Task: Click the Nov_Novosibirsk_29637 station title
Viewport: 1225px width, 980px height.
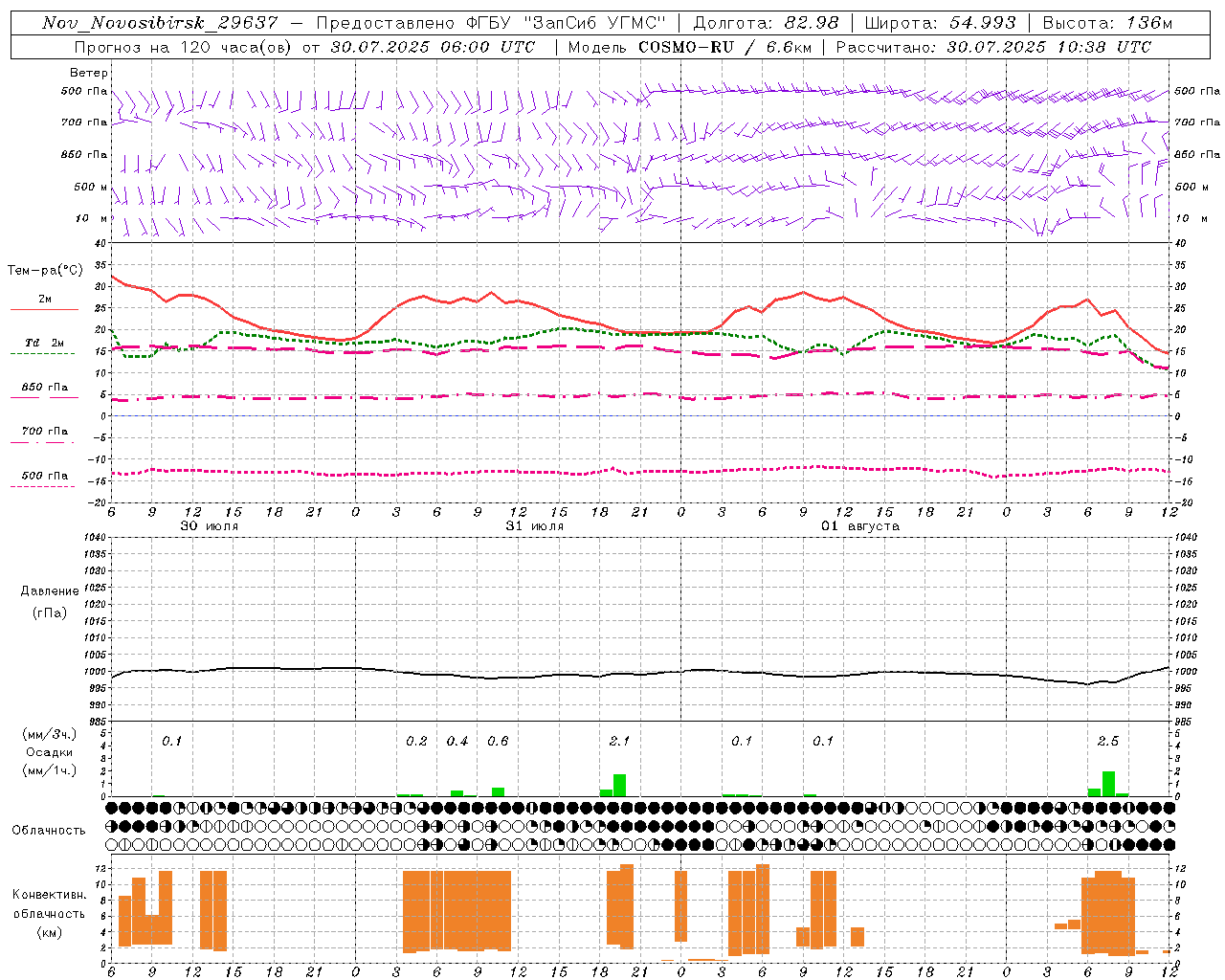Action: [x=161, y=23]
